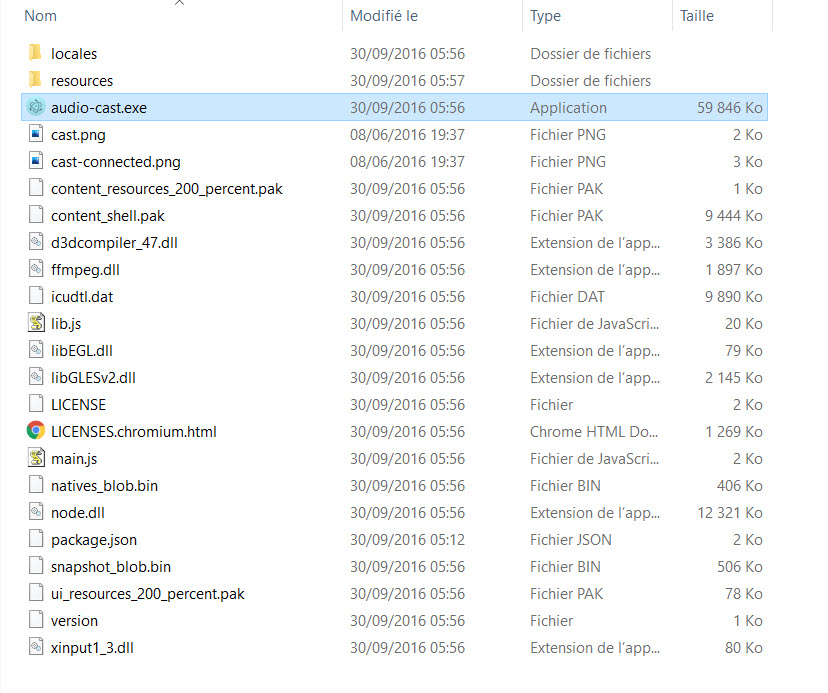Sort files by the Nom column header
828x693 pixels.
coord(40,16)
